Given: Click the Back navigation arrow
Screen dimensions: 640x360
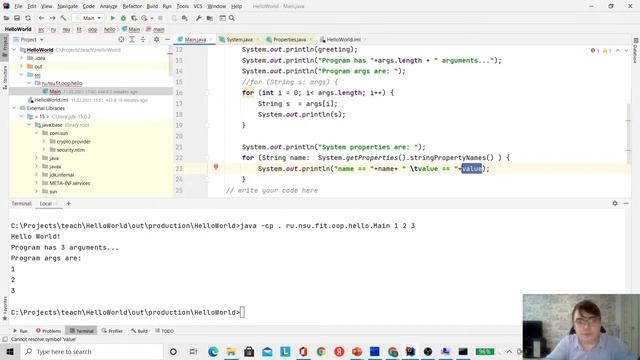Looking at the screenshot, I should (x=41, y=18).
